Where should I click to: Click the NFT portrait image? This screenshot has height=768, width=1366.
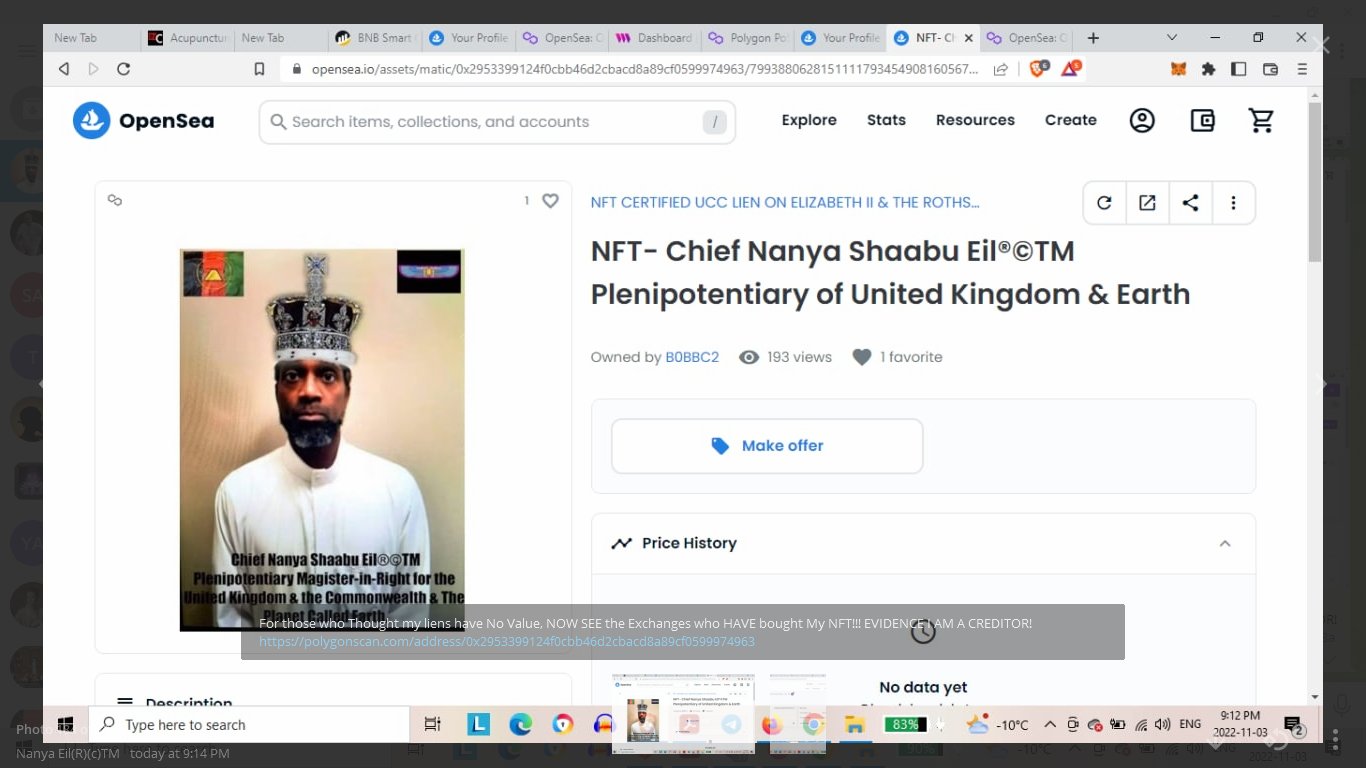click(322, 440)
